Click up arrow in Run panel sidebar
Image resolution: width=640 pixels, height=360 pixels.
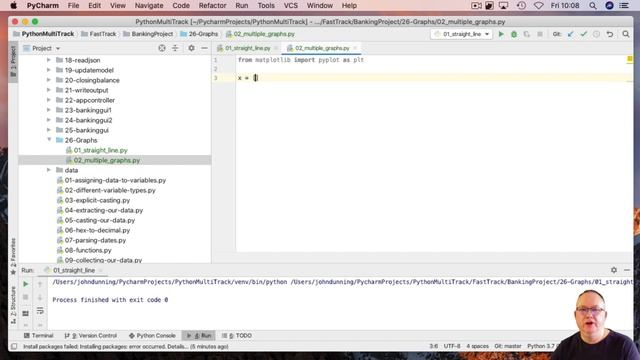point(40,284)
